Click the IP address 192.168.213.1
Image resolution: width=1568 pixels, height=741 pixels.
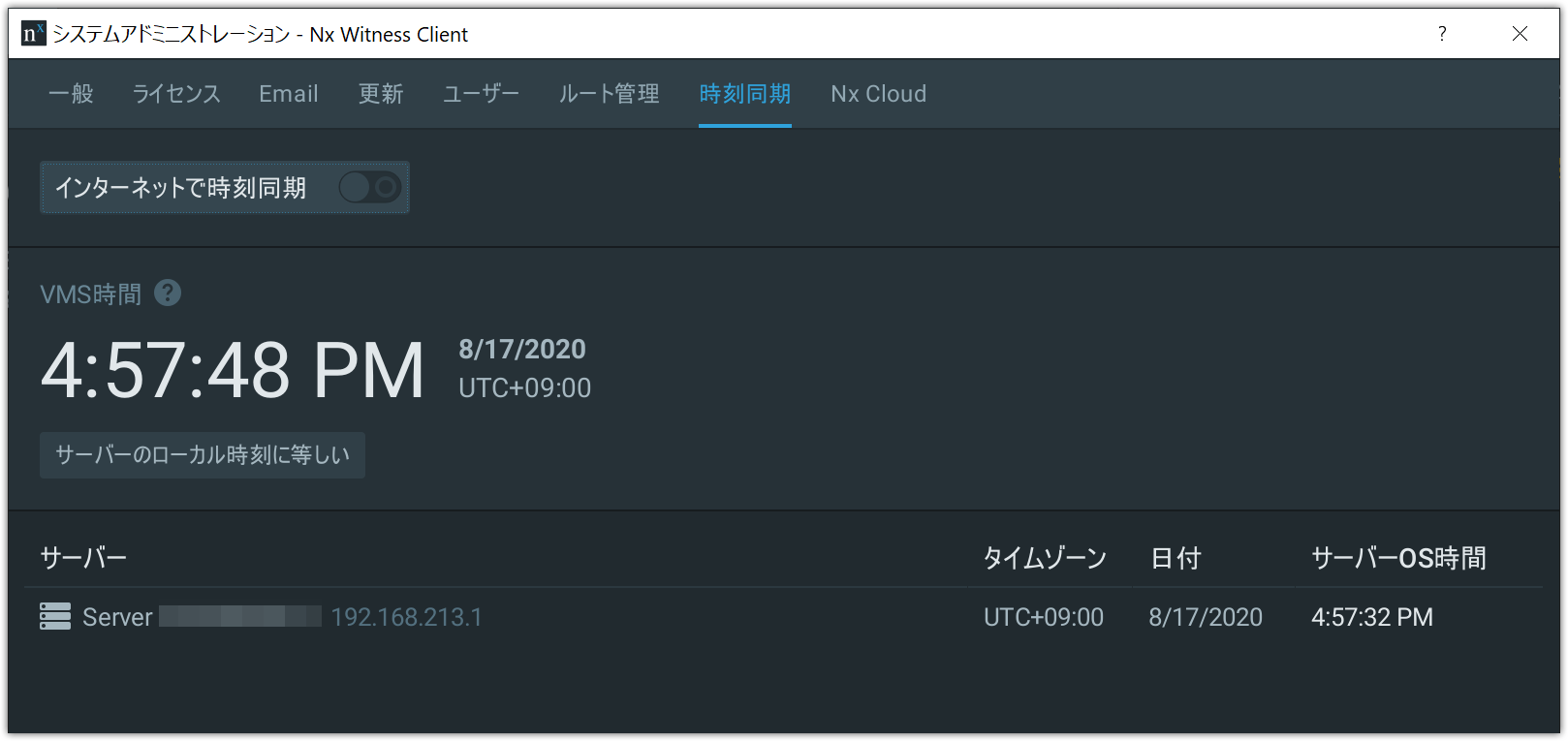(407, 617)
